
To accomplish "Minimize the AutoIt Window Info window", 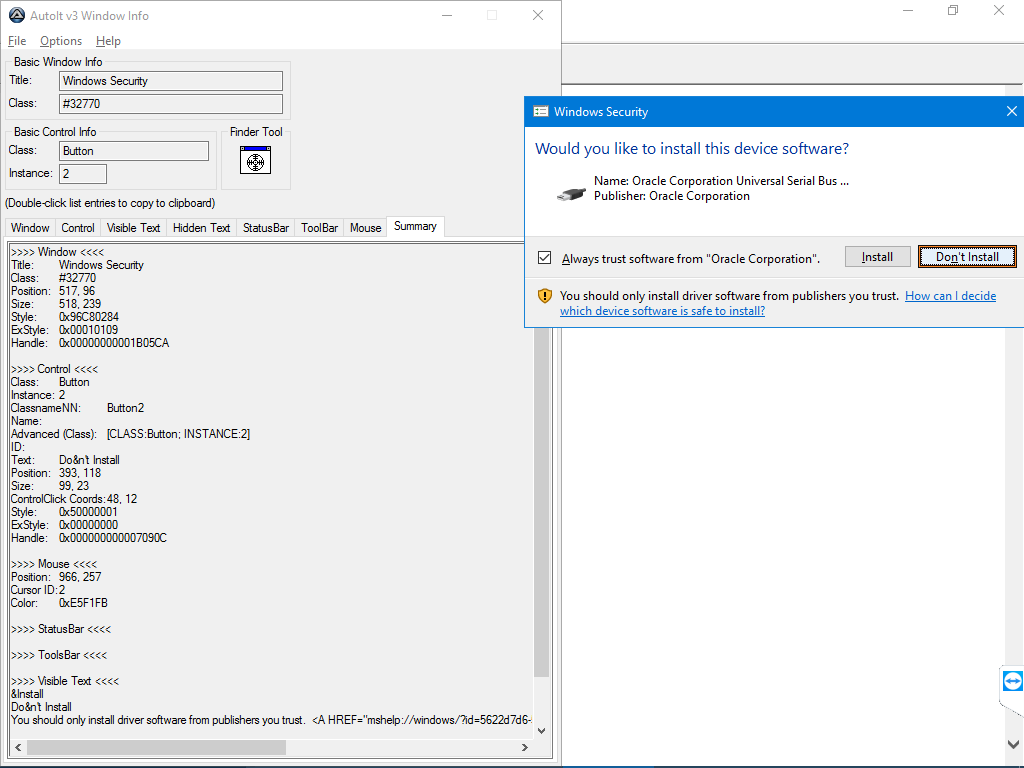I will click(x=447, y=15).
